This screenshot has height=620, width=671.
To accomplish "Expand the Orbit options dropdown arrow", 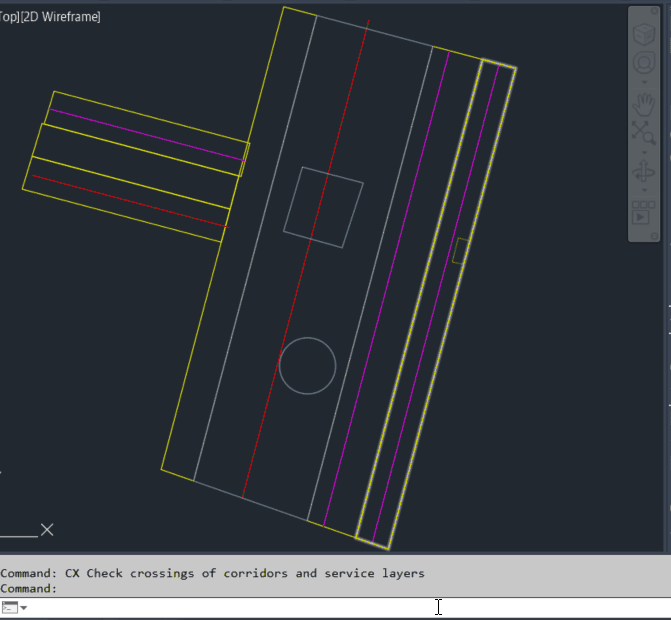I will [643, 190].
